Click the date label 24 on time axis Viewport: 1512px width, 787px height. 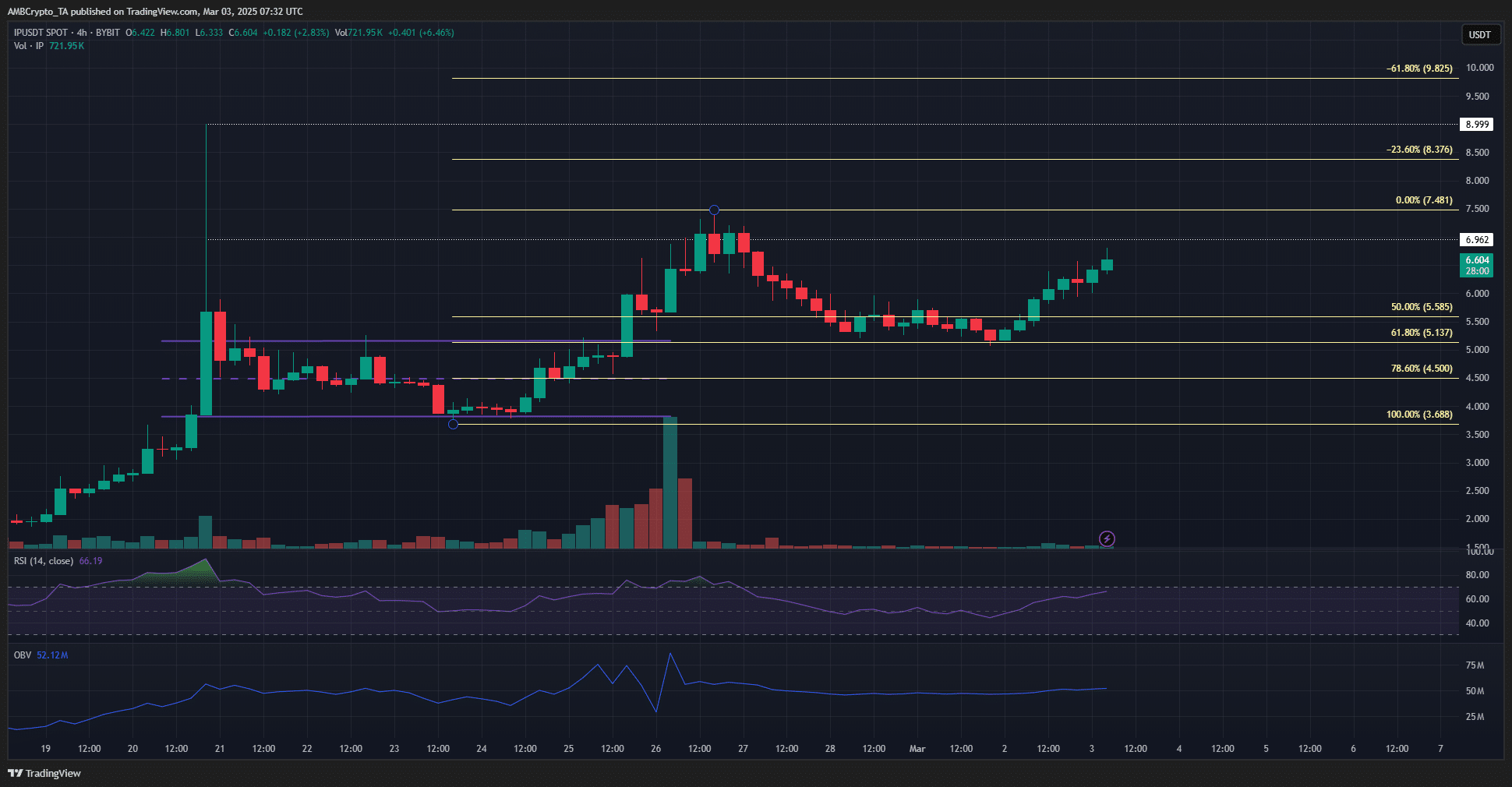tap(482, 749)
